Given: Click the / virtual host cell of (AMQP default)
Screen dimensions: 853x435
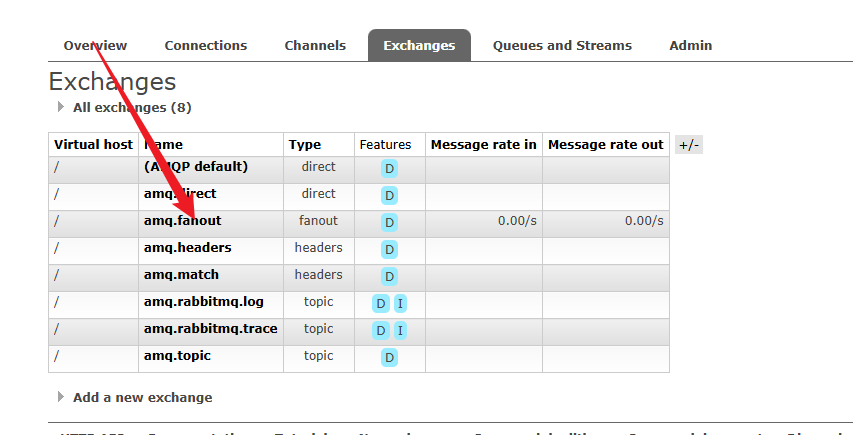Looking at the screenshot, I should coord(94,170).
